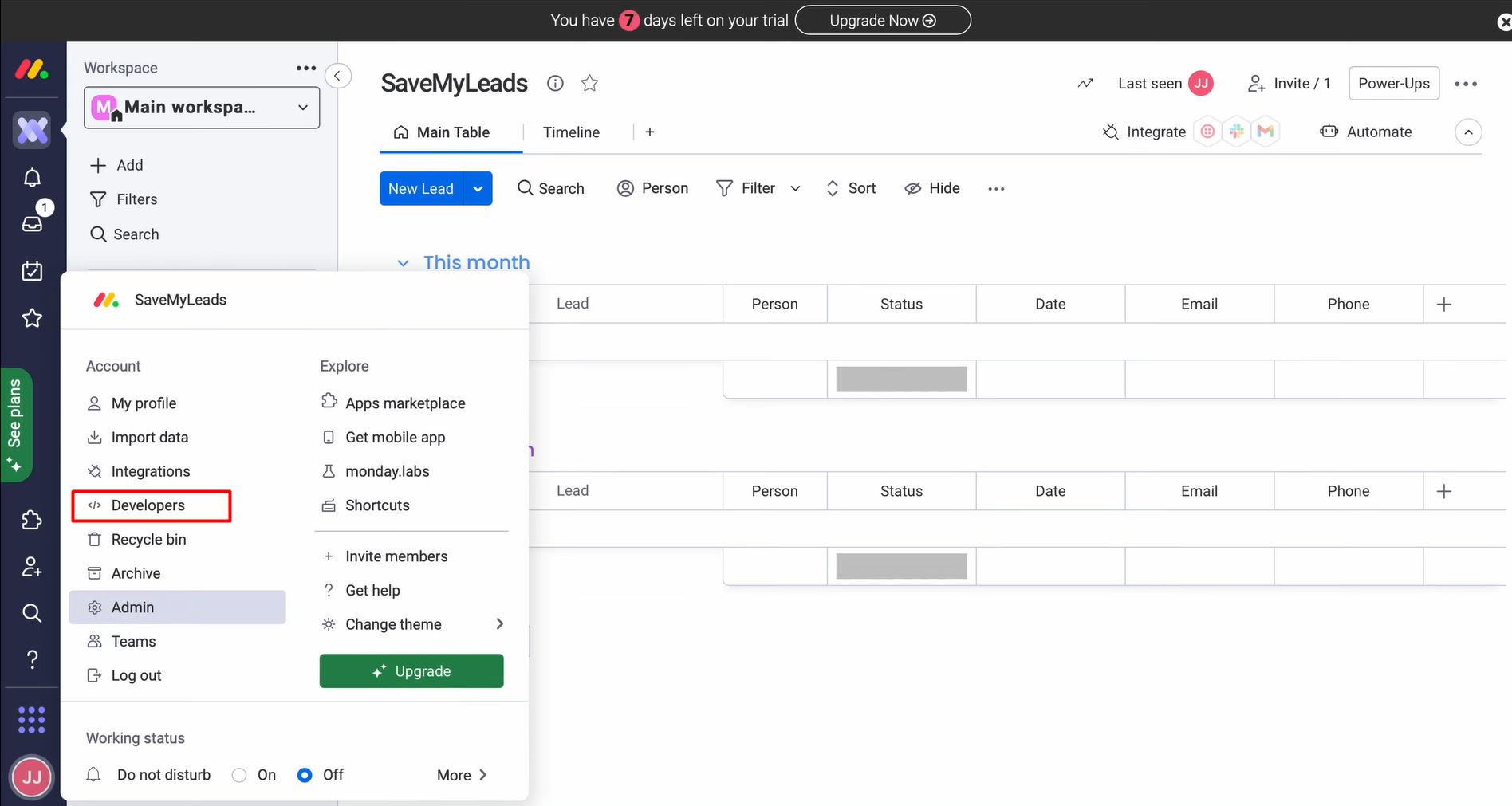Select the Off option for Do not disturb
Image resolution: width=1512 pixels, height=806 pixels.
tap(305, 775)
